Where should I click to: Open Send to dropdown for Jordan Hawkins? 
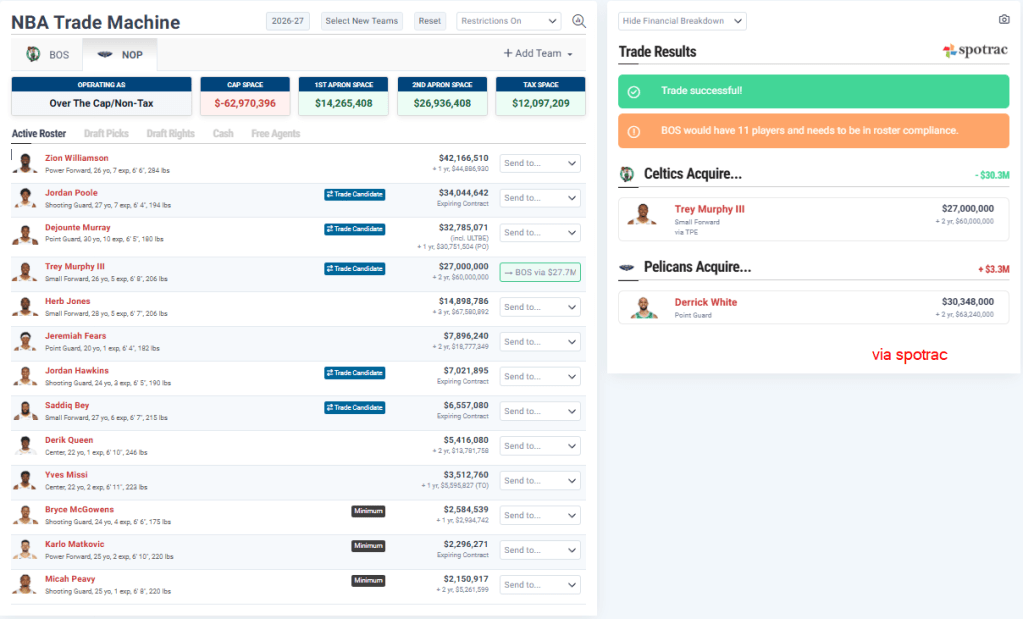click(540, 376)
